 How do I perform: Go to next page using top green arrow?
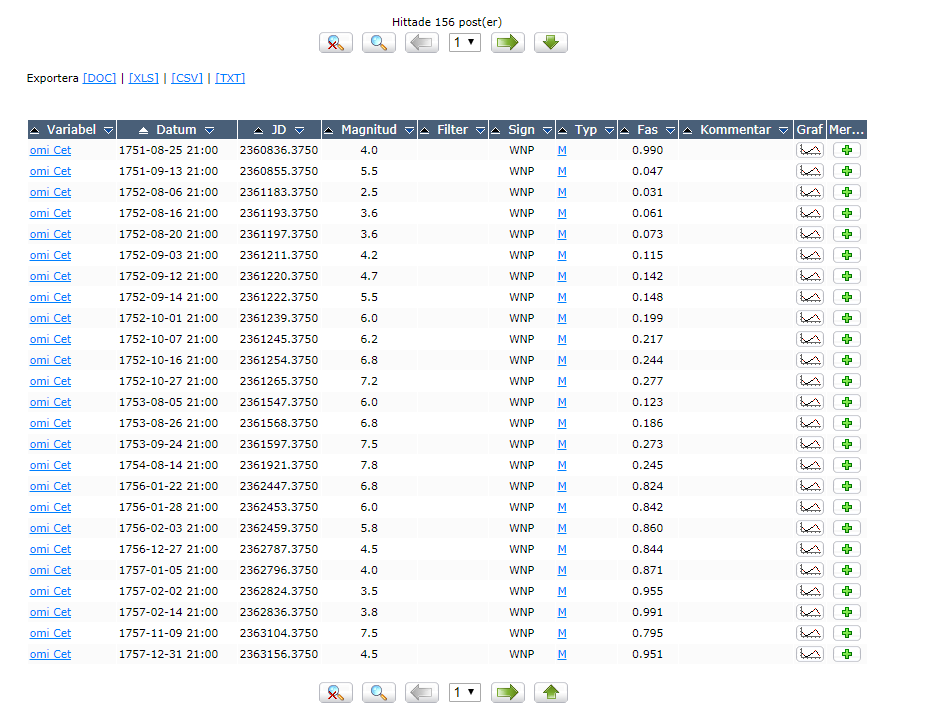508,43
